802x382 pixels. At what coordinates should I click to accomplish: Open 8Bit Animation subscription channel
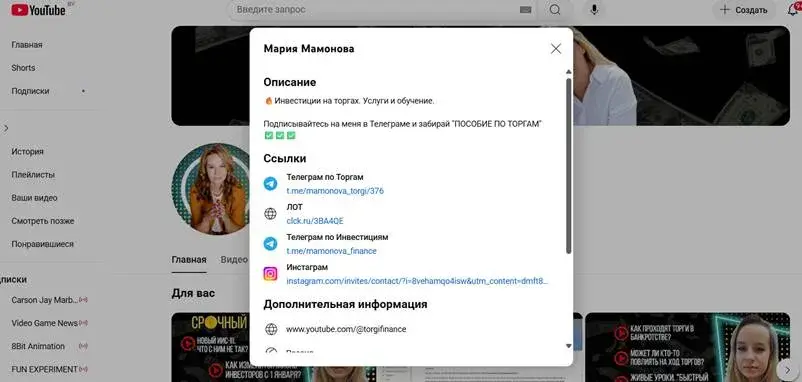[x=38, y=346]
